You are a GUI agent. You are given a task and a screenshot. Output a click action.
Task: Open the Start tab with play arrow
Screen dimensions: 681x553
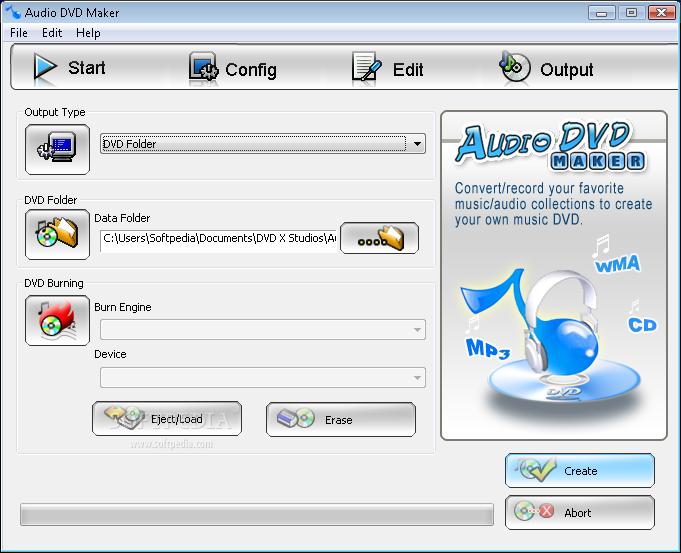pos(69,68)
